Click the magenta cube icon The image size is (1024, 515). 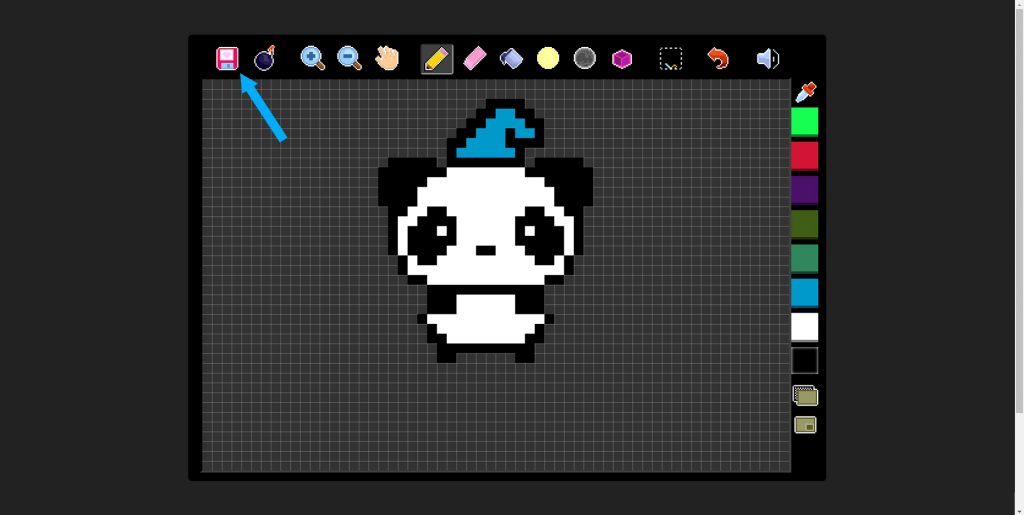pyautogui.click(x=622, y=59)
